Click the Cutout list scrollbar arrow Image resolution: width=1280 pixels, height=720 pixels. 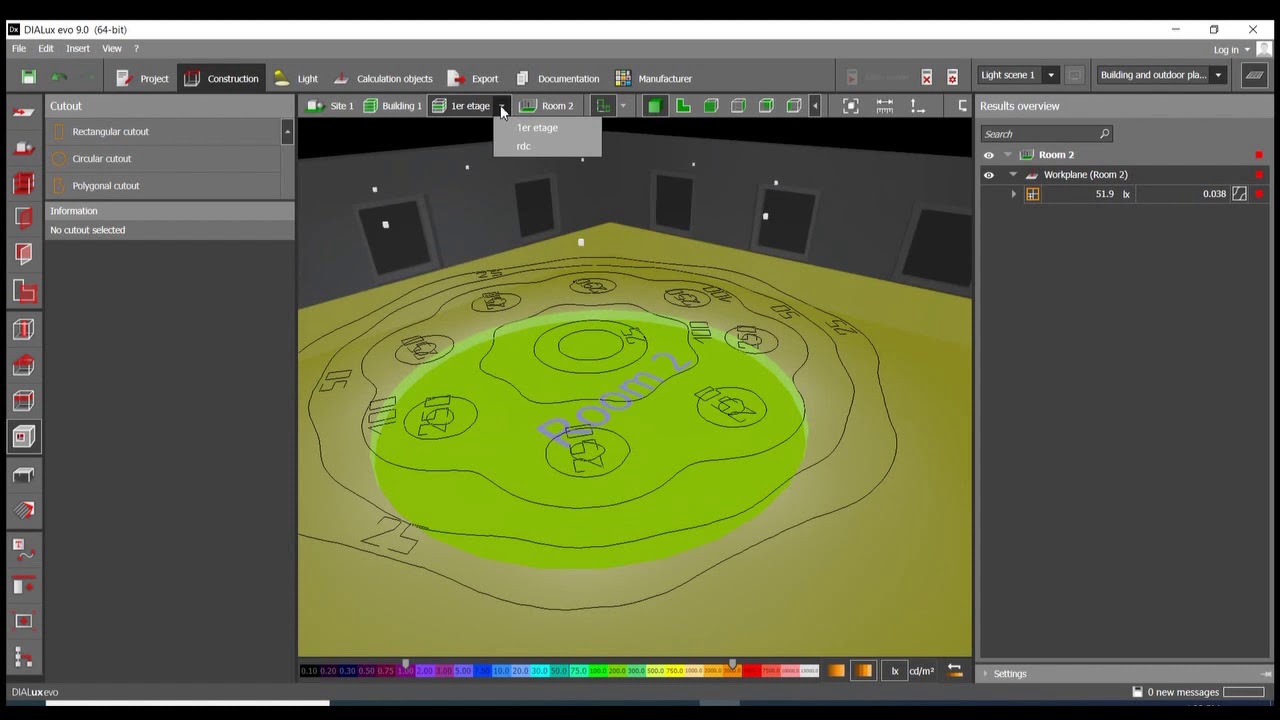(288, 131)
